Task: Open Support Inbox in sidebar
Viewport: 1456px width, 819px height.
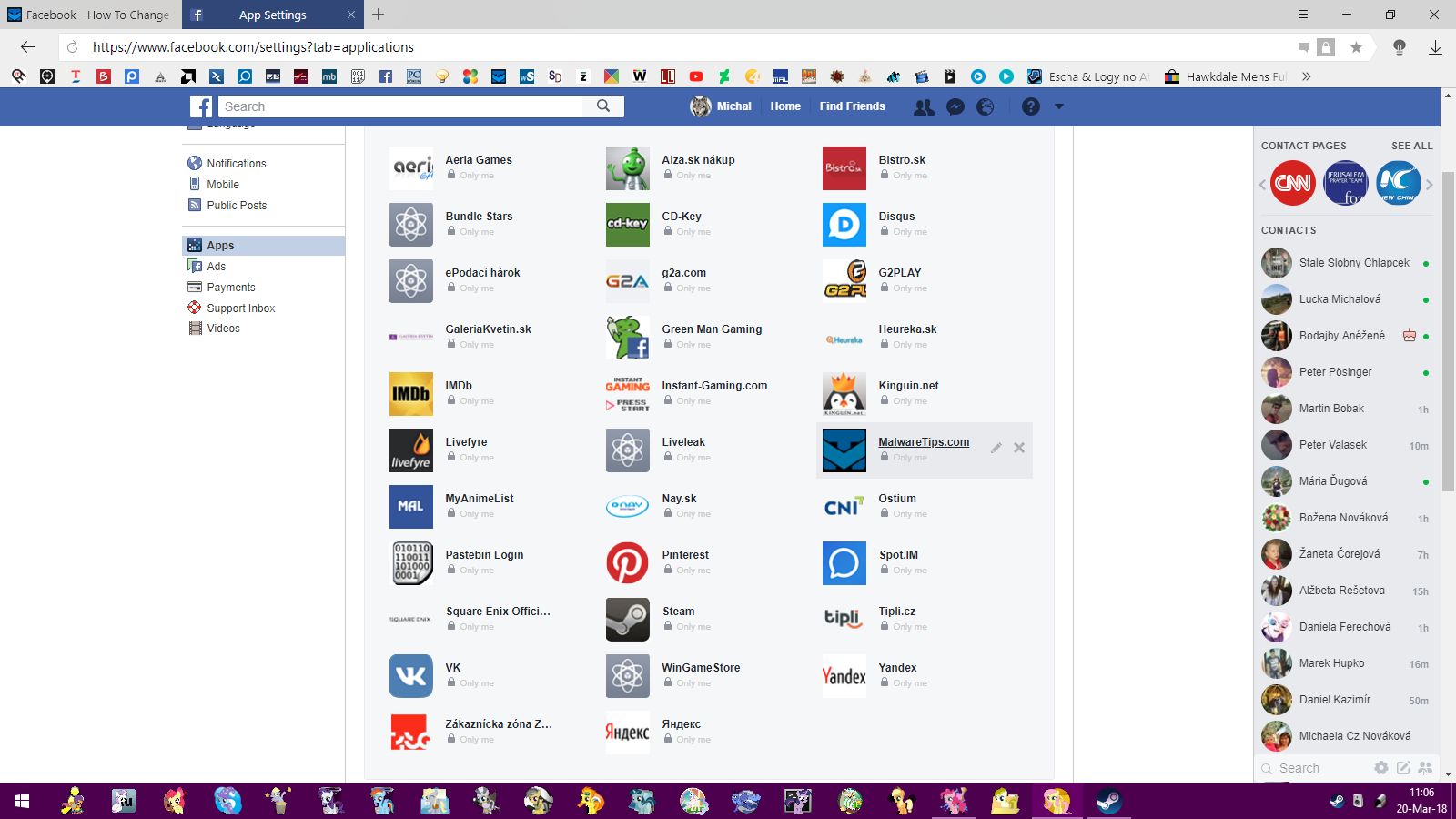Action: tap(240, 308)
